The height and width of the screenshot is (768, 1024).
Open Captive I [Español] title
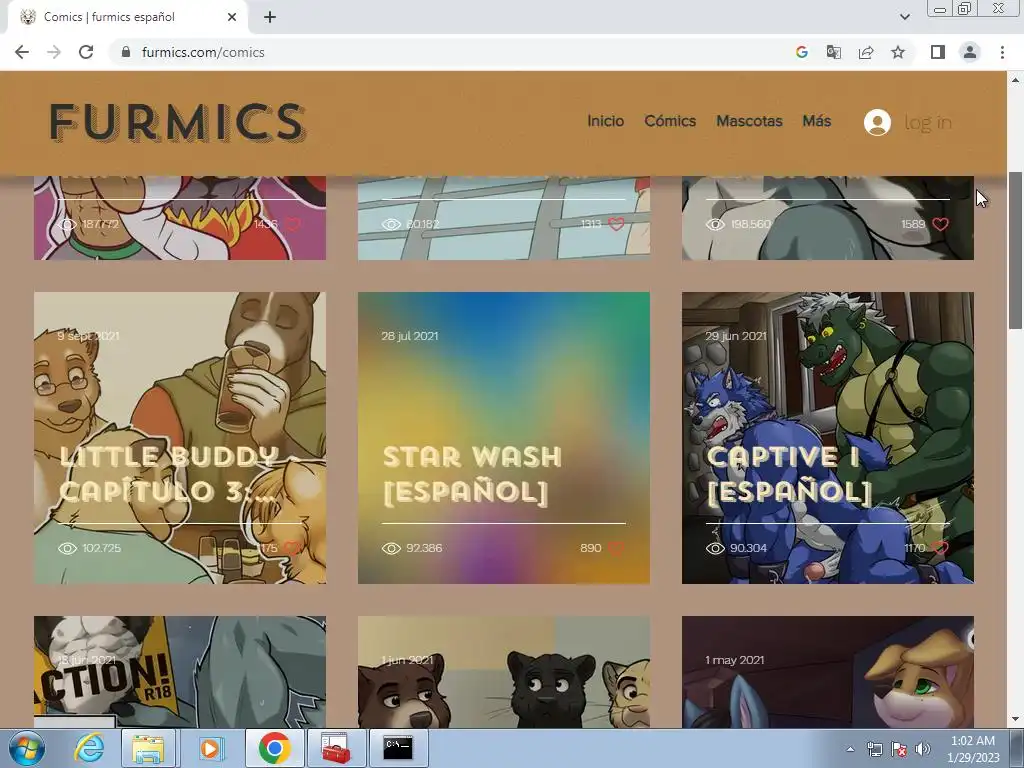pos(789,474)
